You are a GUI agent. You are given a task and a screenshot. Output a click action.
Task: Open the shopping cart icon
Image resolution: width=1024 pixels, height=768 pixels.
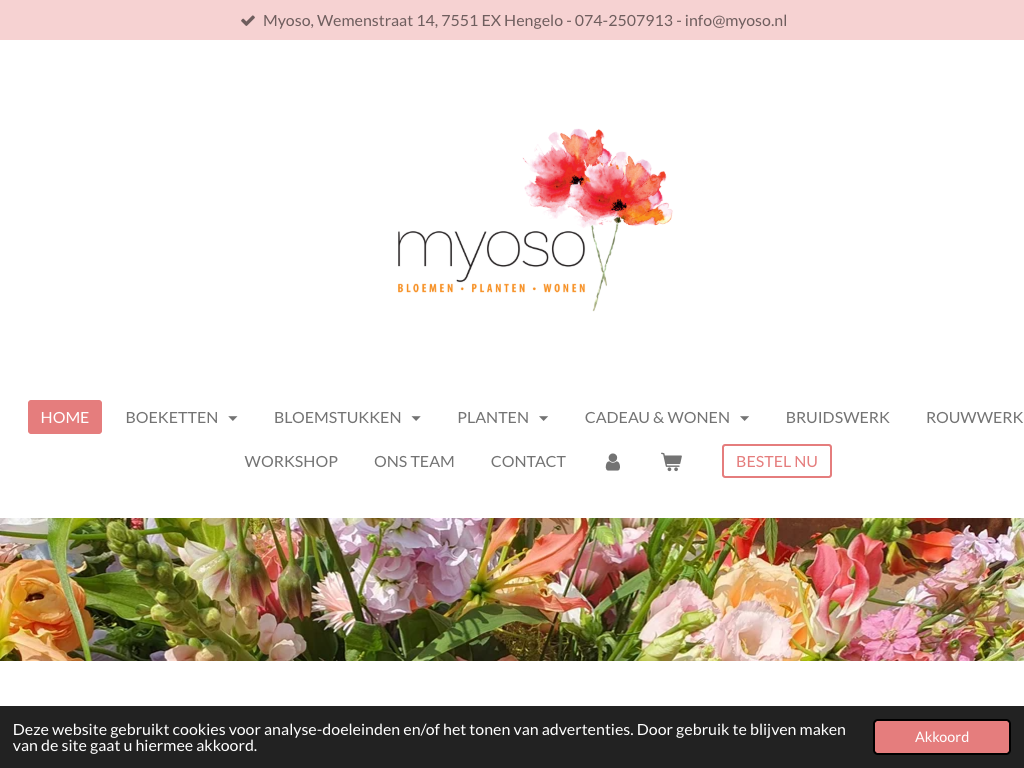[x=671, y=462]
